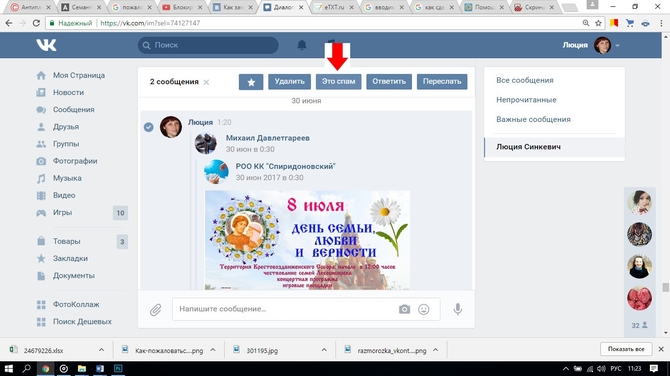The height and width of the screenshot is (376, 670).
Task: Expand Как-пожаловаться png download options
Action: (x=213, y=350)
